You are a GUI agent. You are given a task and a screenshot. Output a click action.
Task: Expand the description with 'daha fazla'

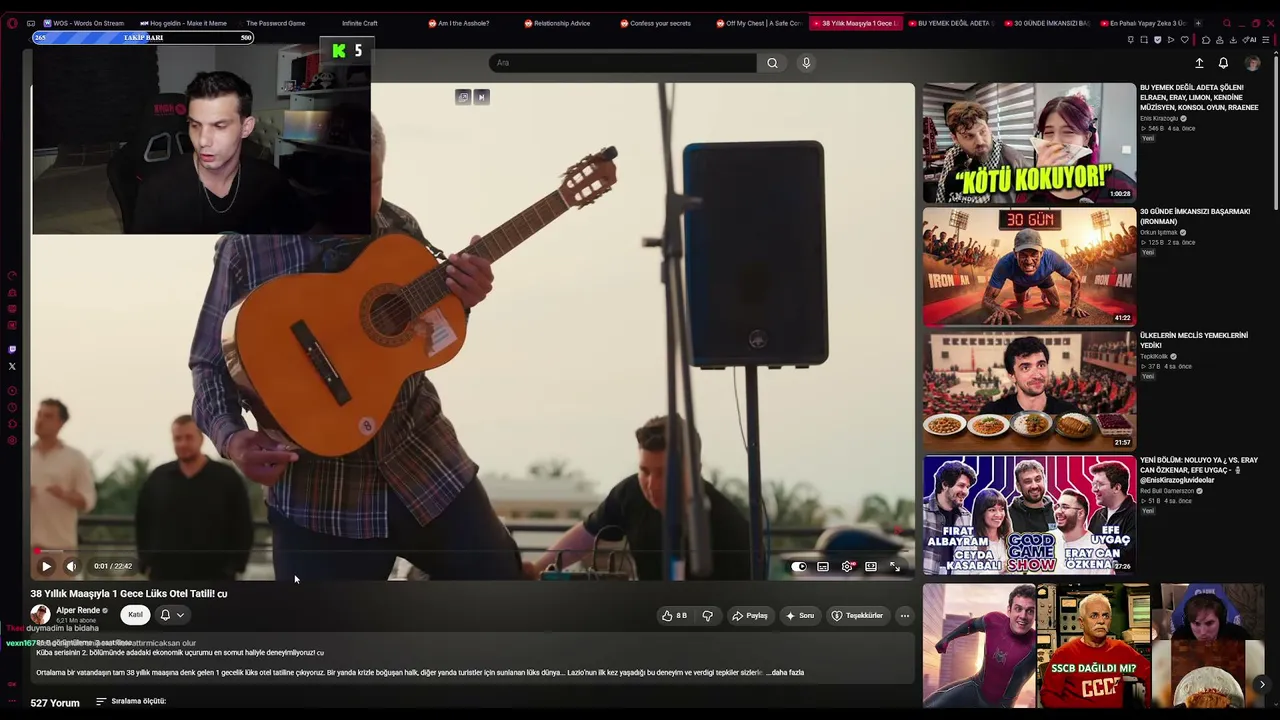tap(785, 672)
